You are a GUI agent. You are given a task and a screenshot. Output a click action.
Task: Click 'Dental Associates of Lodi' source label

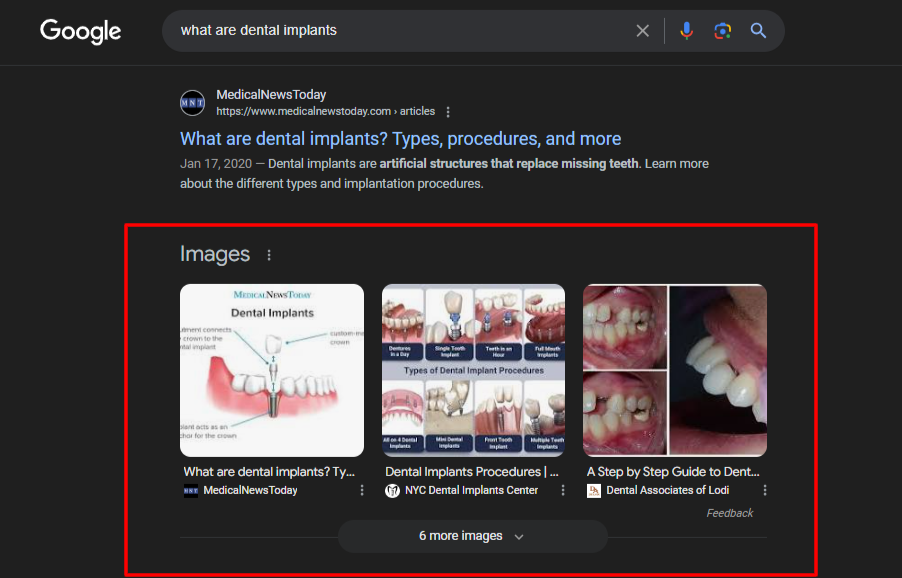click(x=668, y=491)
